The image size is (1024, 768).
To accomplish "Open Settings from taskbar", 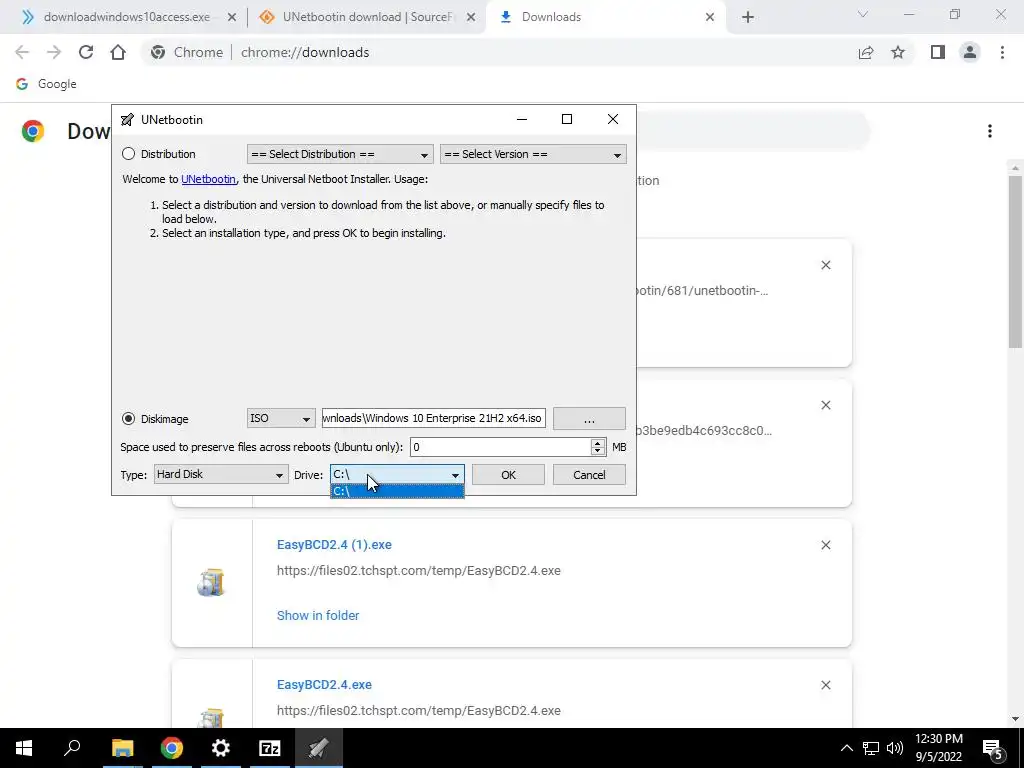I will coord(221,748).
